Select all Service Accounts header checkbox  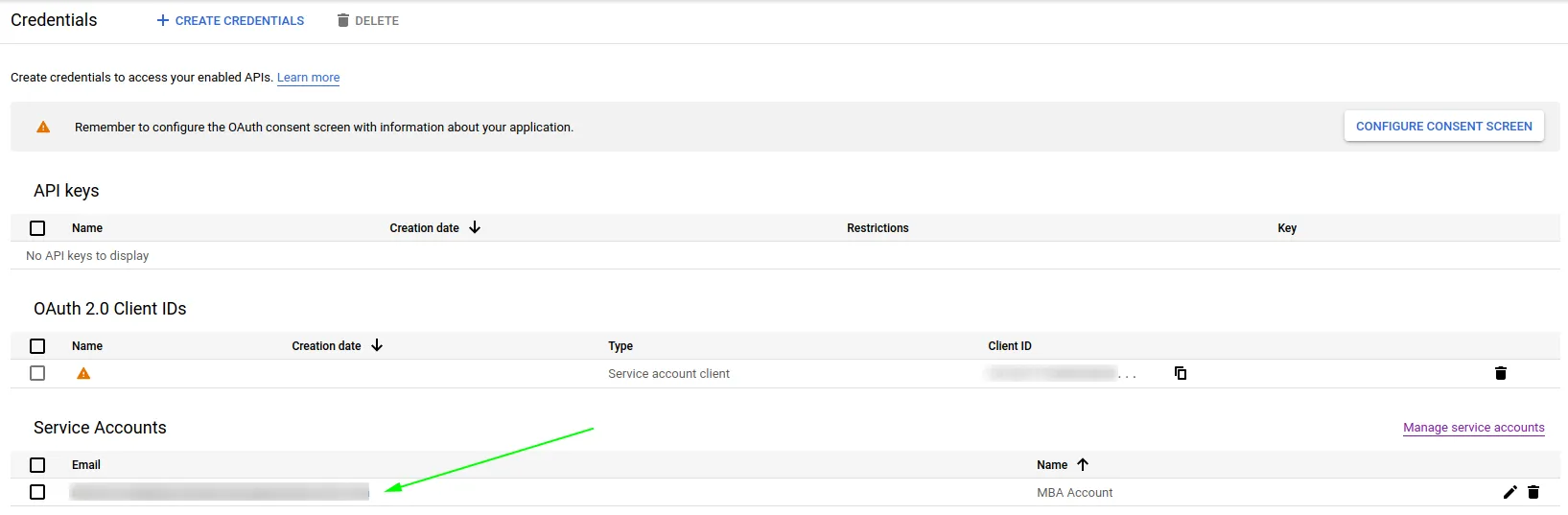37,465
